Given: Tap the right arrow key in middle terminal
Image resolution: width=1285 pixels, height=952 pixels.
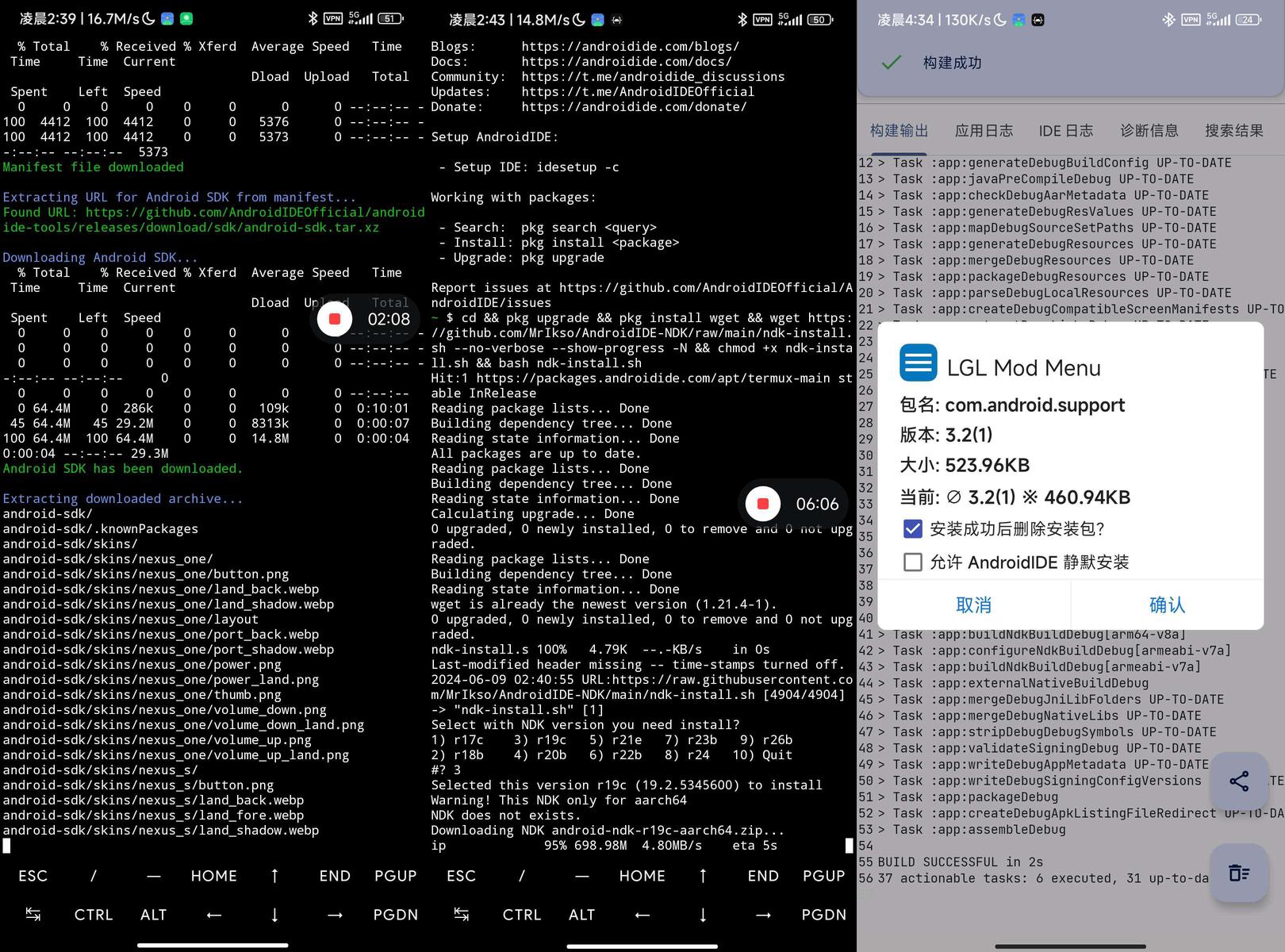Looking at the screenshot, I should coord(763,915).
